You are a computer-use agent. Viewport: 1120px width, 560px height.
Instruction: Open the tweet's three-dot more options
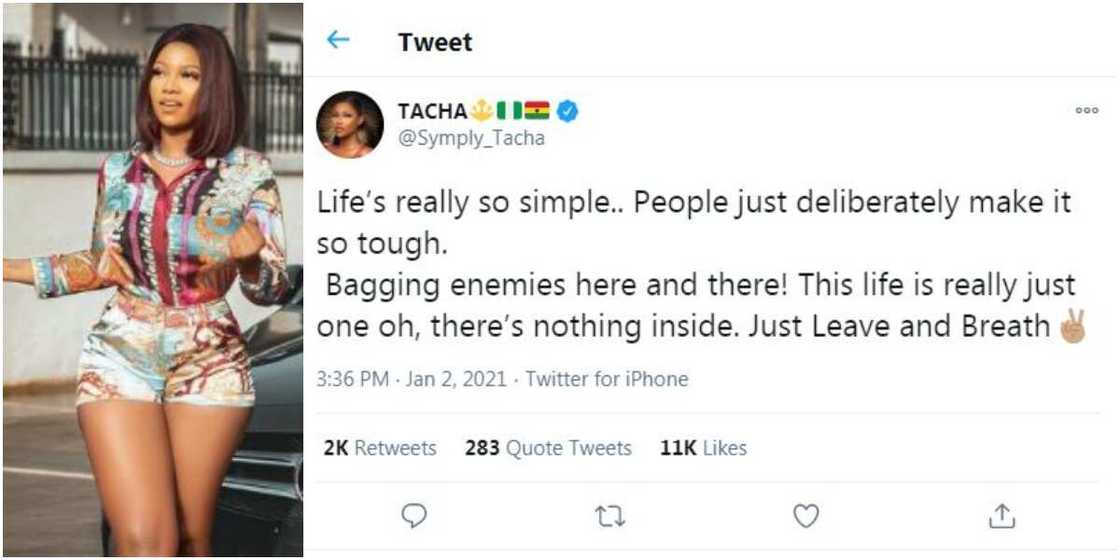click(1086, 111)
